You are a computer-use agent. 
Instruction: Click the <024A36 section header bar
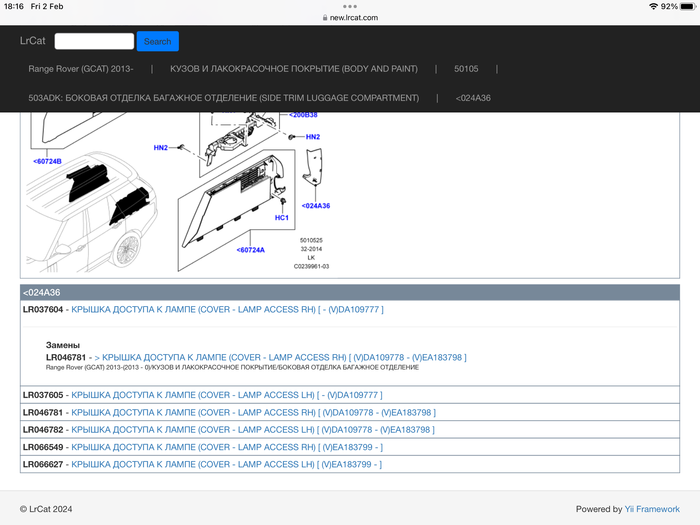pos(350,292)
